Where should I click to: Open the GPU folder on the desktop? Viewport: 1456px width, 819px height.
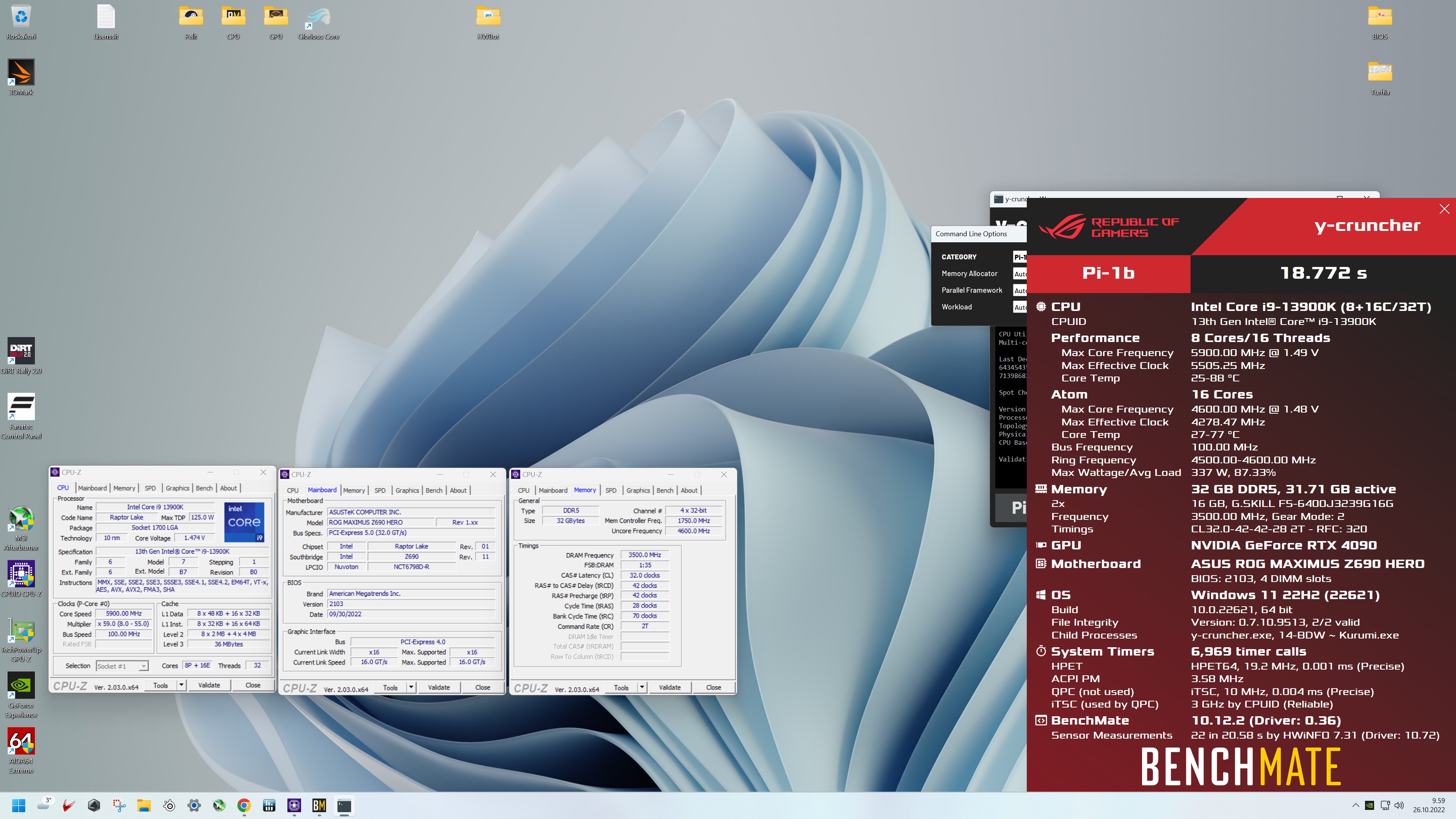tap(276, 22)
